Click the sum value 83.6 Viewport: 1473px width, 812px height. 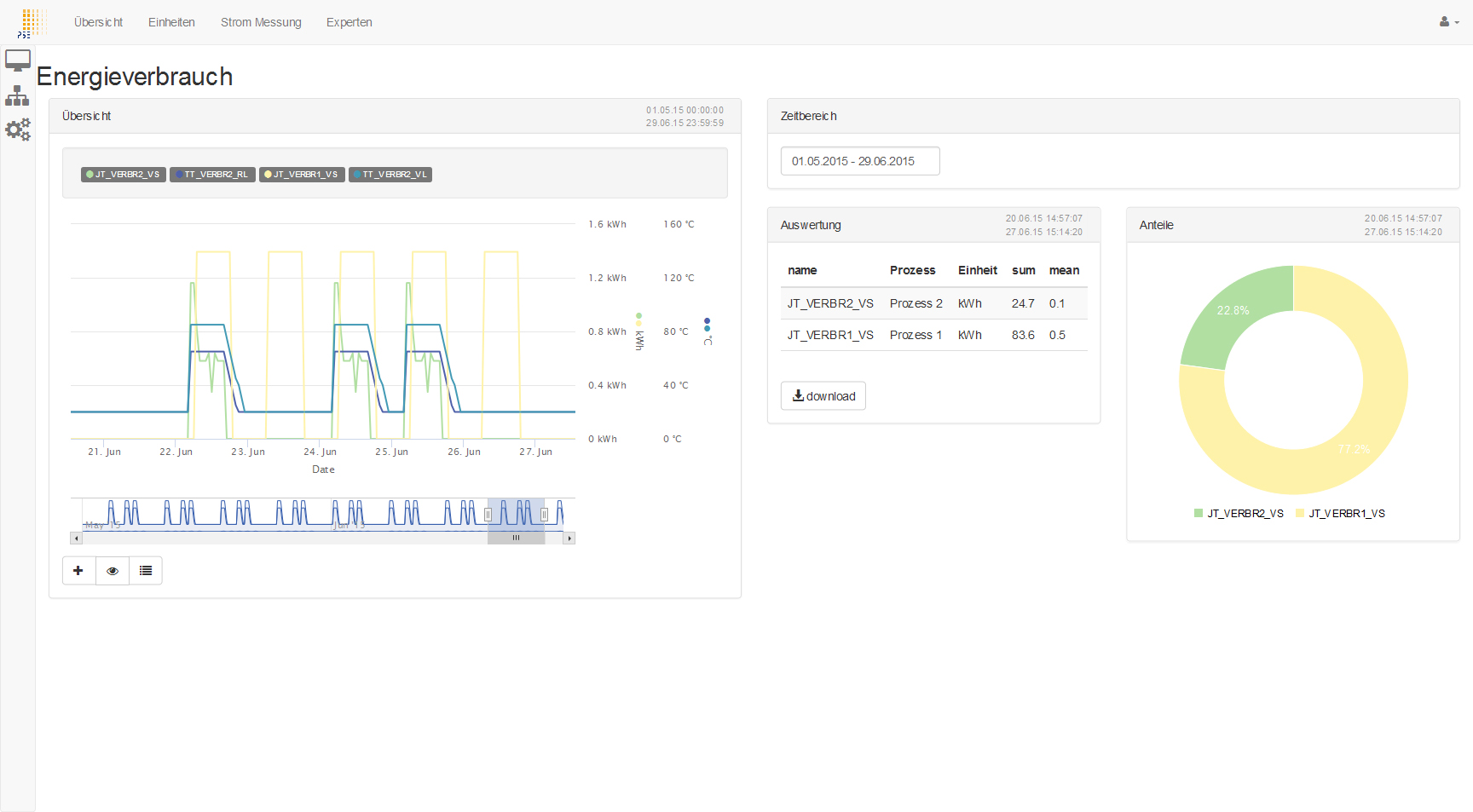coord(1023,335)
